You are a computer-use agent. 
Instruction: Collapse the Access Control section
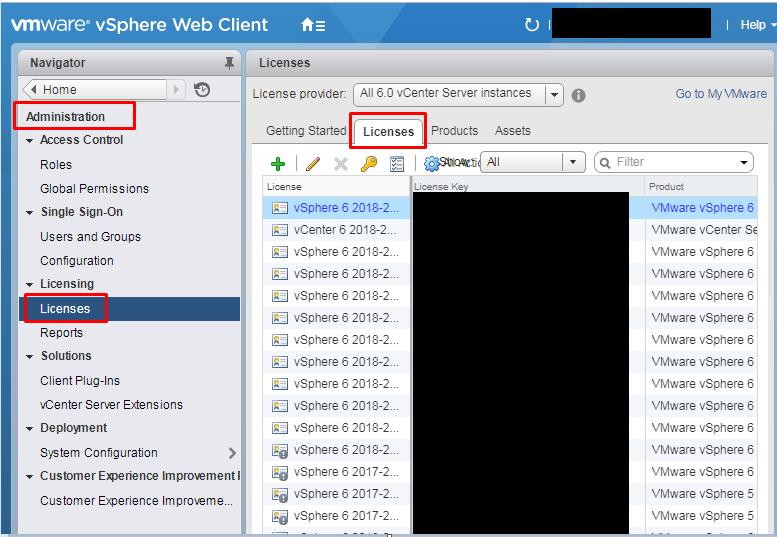[30, 141]
